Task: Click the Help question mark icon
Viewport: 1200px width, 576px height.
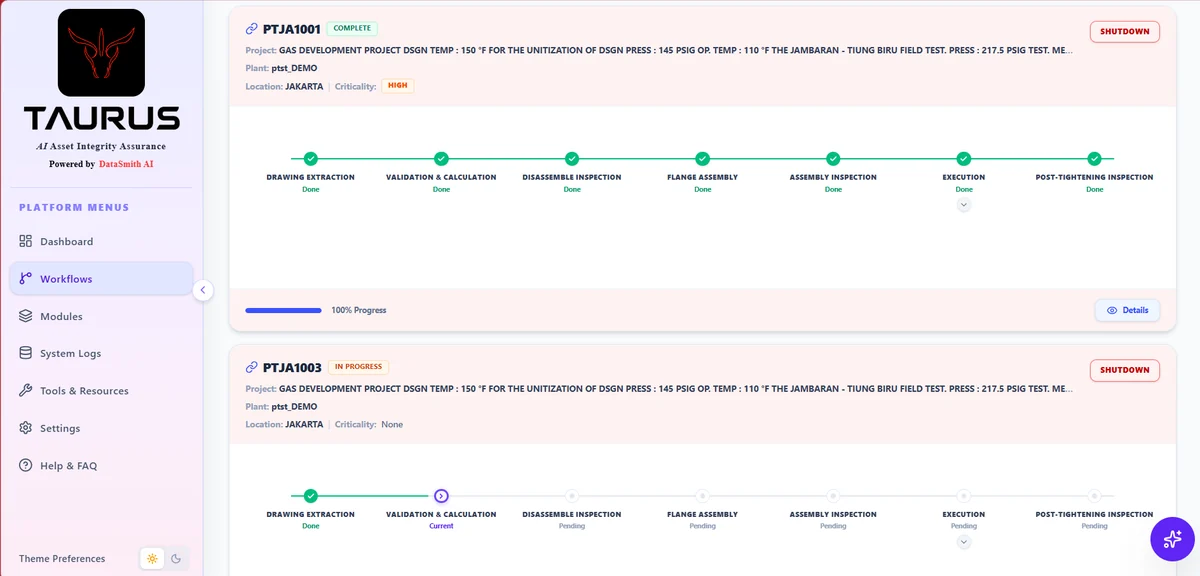Action: coord(26,465)
